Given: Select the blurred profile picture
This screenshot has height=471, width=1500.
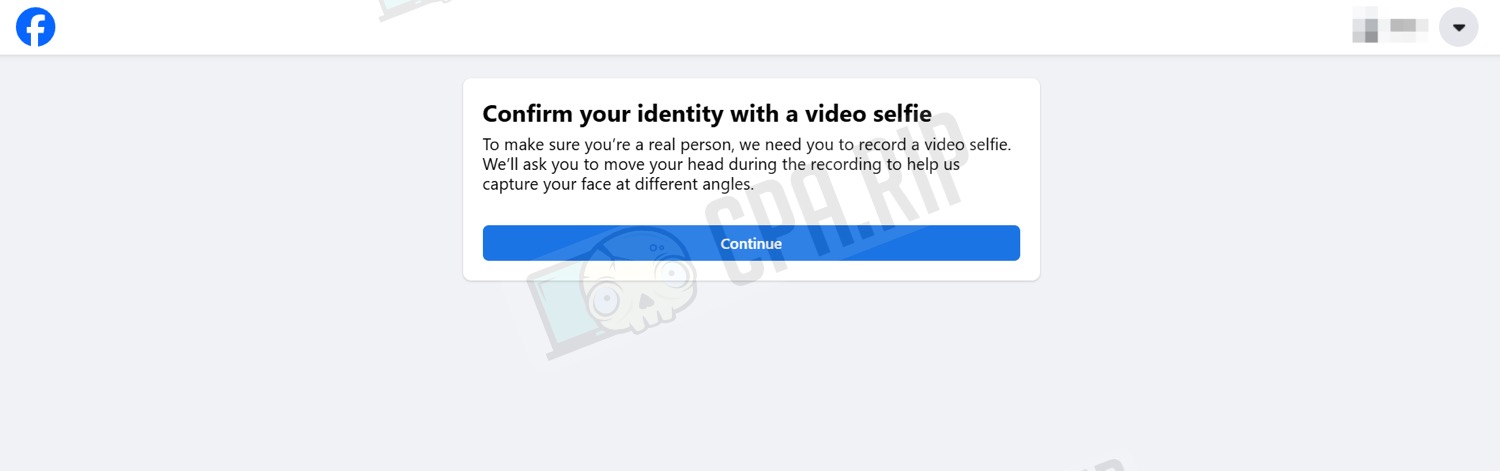Looking at the screenshot, I should point(1366,26).
